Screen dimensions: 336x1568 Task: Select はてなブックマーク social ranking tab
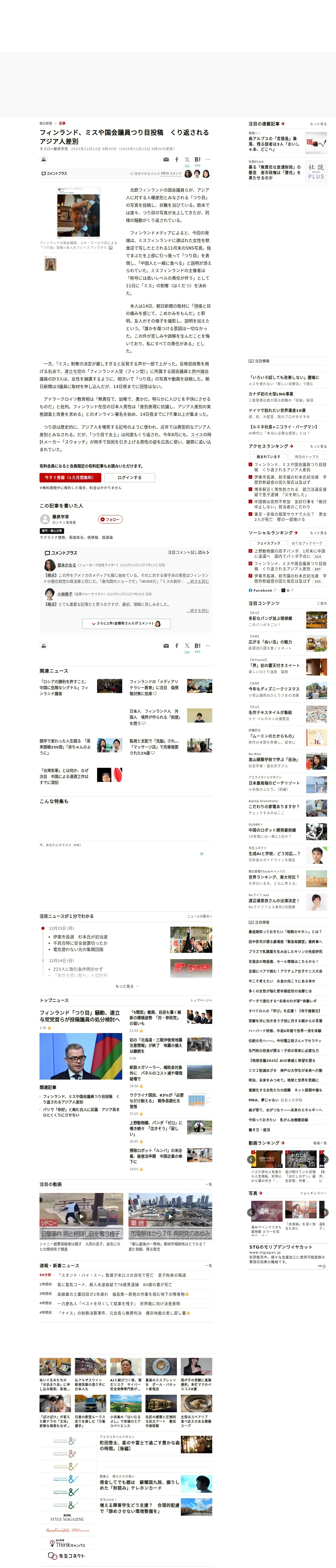click(307, 543)
